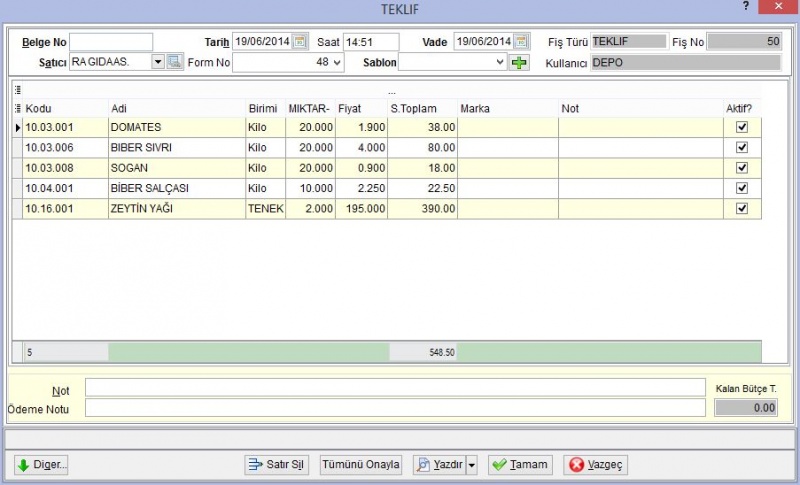This screenshot has height=485, width=800.
Task: Expand the Form No dropdown
Action: [337, 63]
